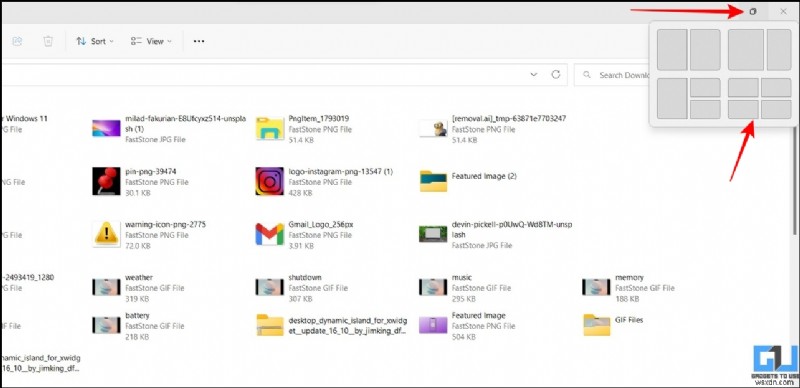Select the [removal.ai]_tmp PNG file thumbnail

pos(433,128)
